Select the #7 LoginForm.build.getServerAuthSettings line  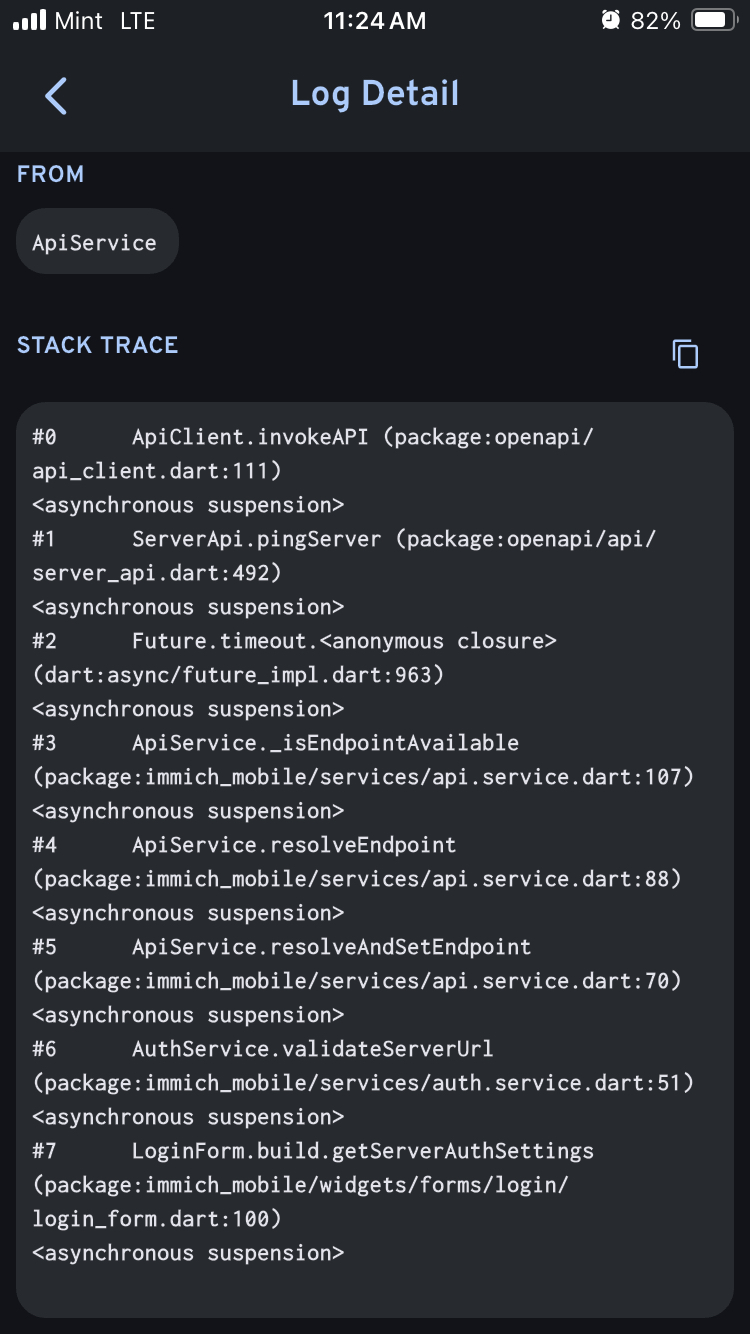click(362, 1151)
